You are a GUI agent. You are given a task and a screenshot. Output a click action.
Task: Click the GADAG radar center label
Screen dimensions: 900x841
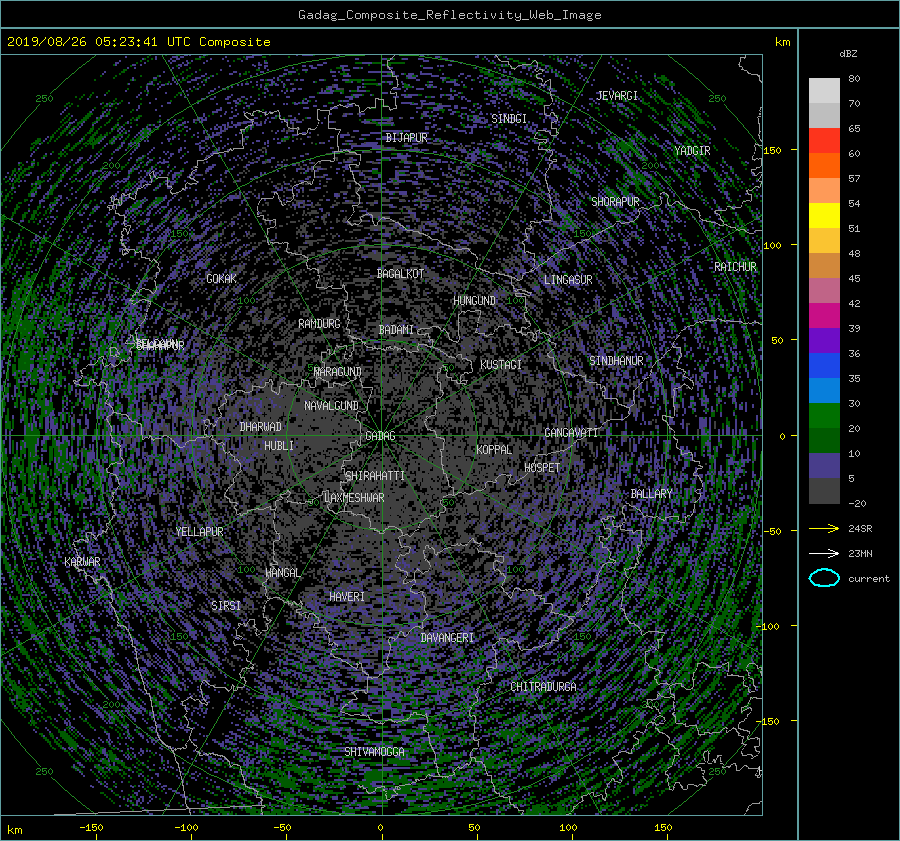click(x=380, y=436)
